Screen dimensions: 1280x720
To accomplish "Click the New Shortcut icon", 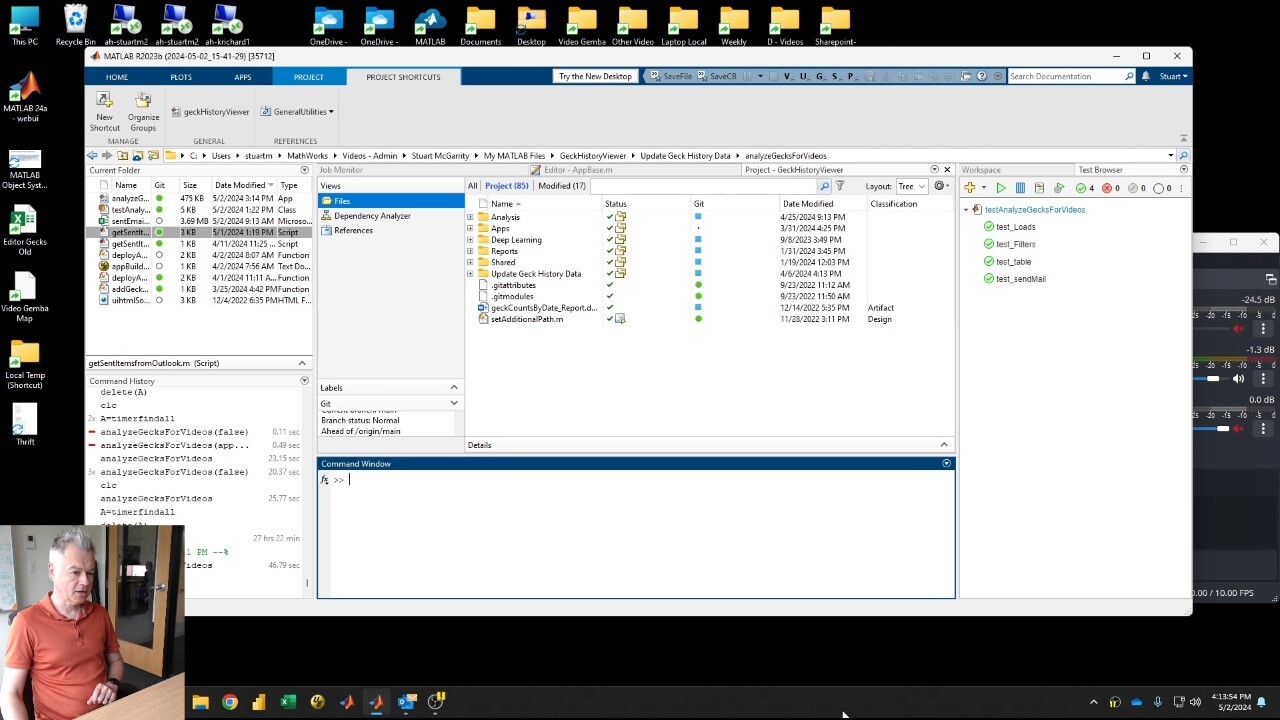I will coord(104,101).
